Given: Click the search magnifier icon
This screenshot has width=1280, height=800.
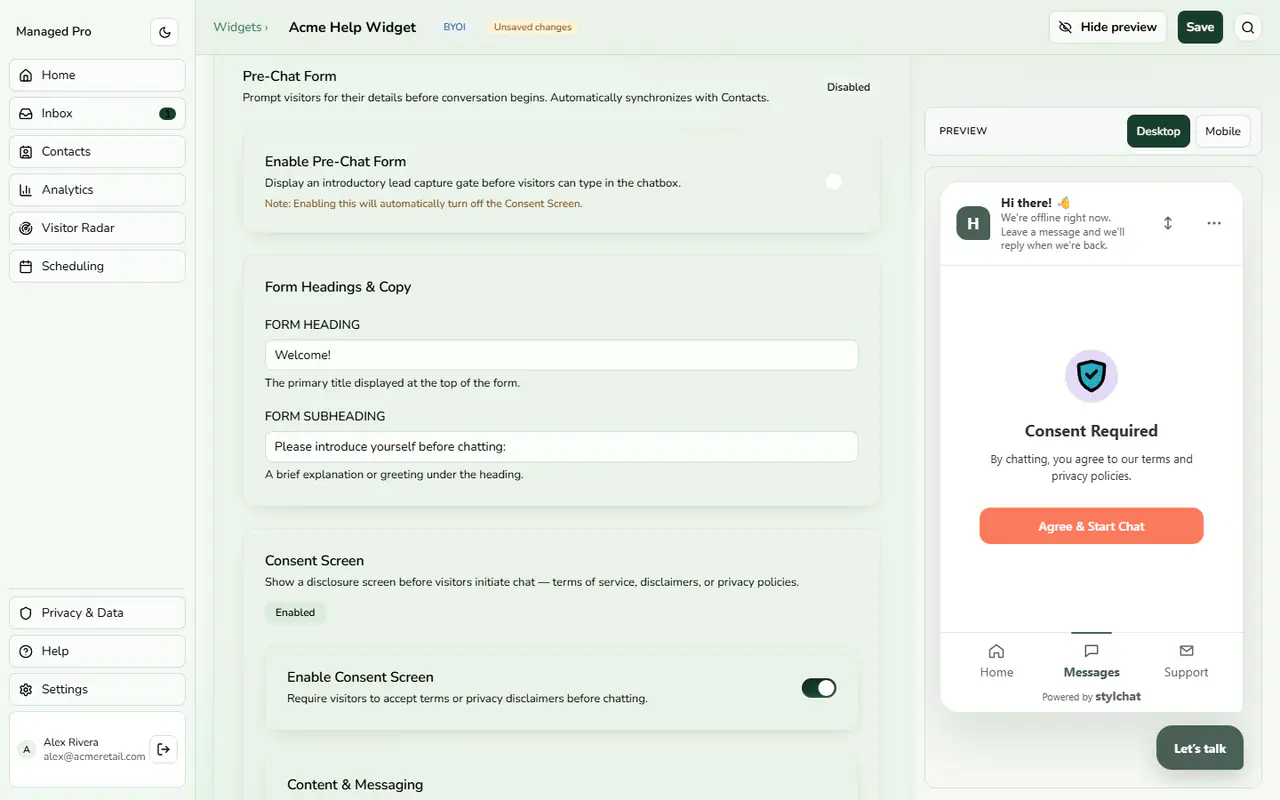Looking at the screenshot, I should click(x=1248, y=28).
